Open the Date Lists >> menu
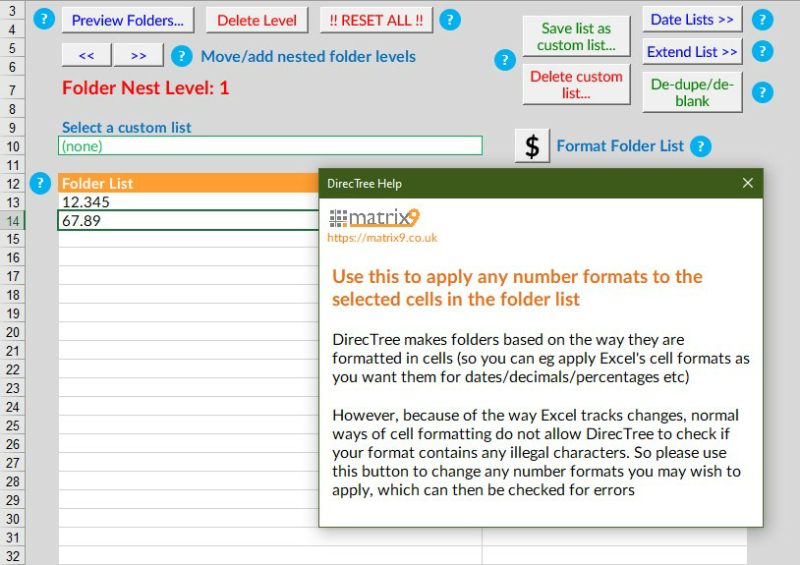The width and height of the screenshot is (800, 565). (692, 20)
